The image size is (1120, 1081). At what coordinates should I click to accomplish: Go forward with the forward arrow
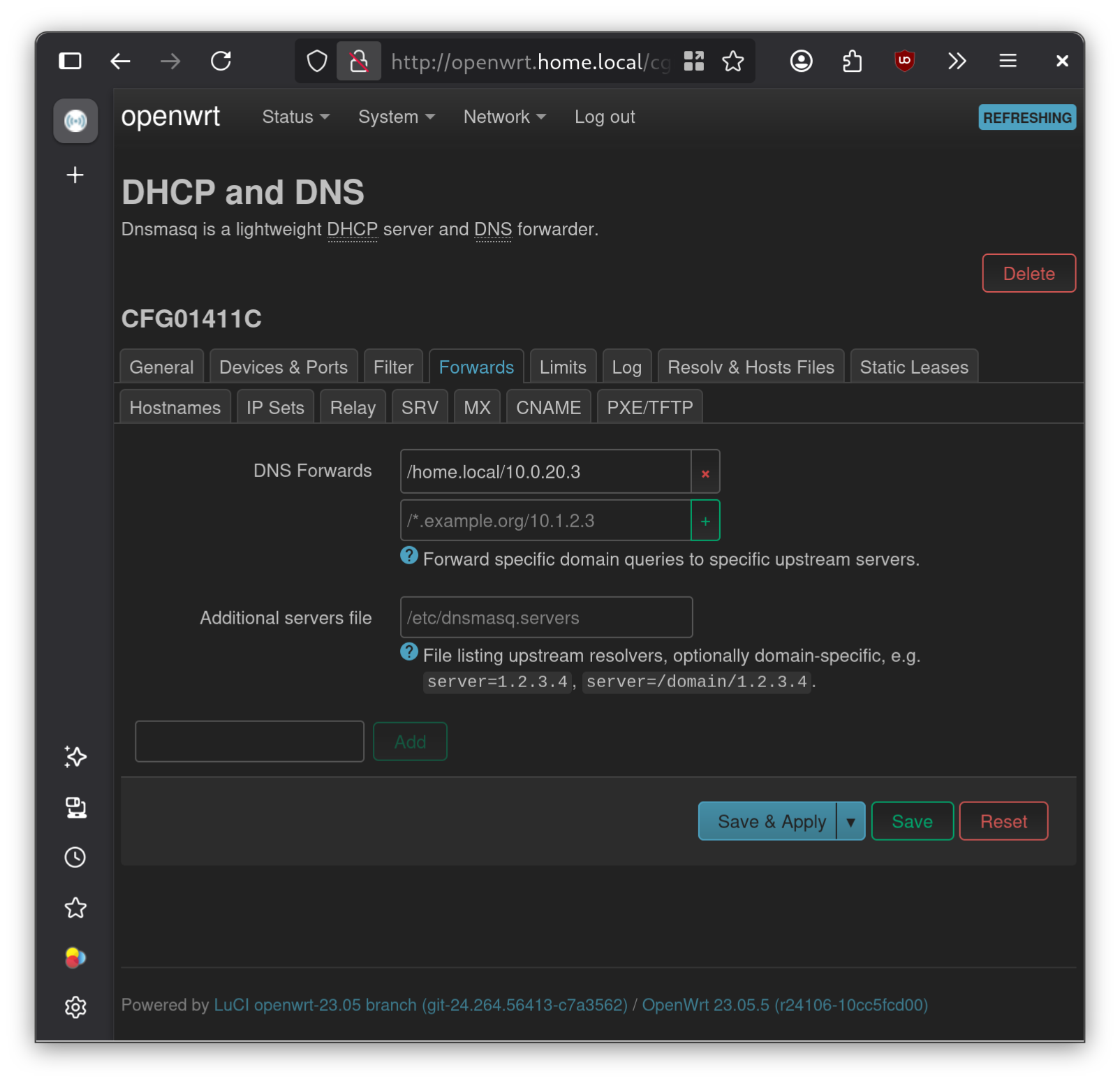170,61
